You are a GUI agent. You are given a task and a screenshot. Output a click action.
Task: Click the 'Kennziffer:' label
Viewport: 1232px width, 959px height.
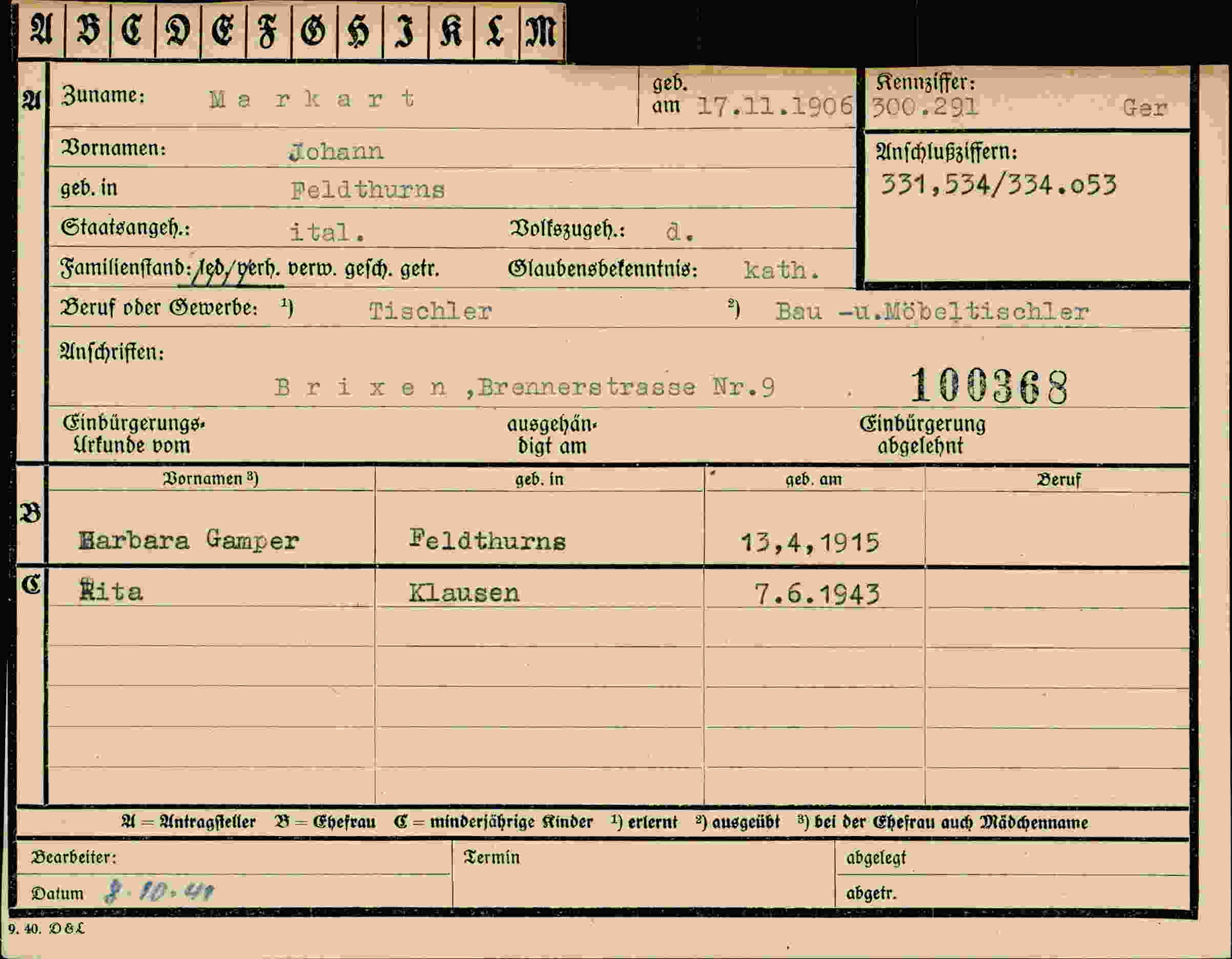pos(925,83)
